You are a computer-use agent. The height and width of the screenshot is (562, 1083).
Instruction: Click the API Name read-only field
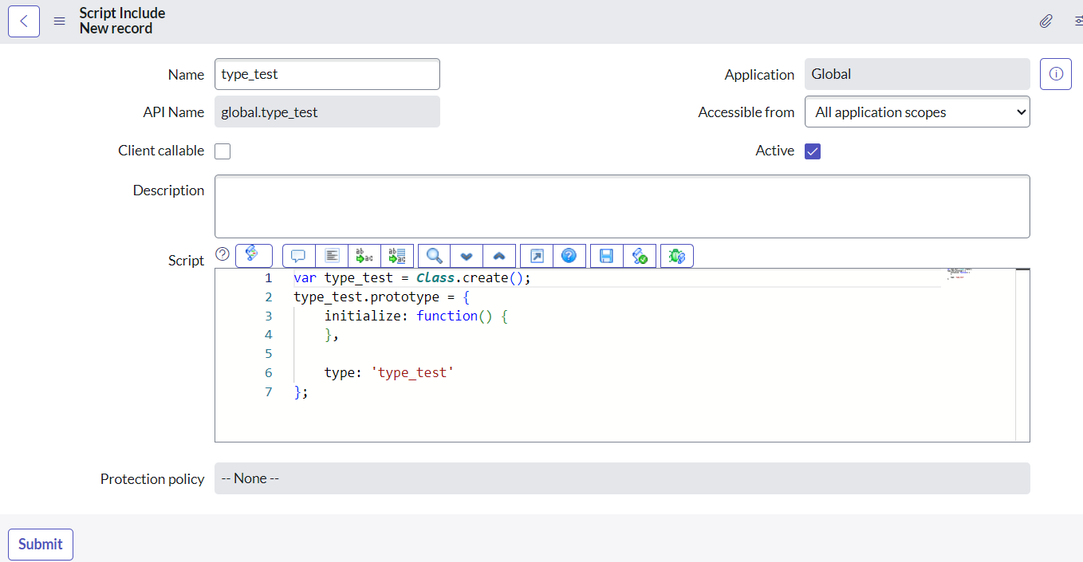click(x=327, y=112)
